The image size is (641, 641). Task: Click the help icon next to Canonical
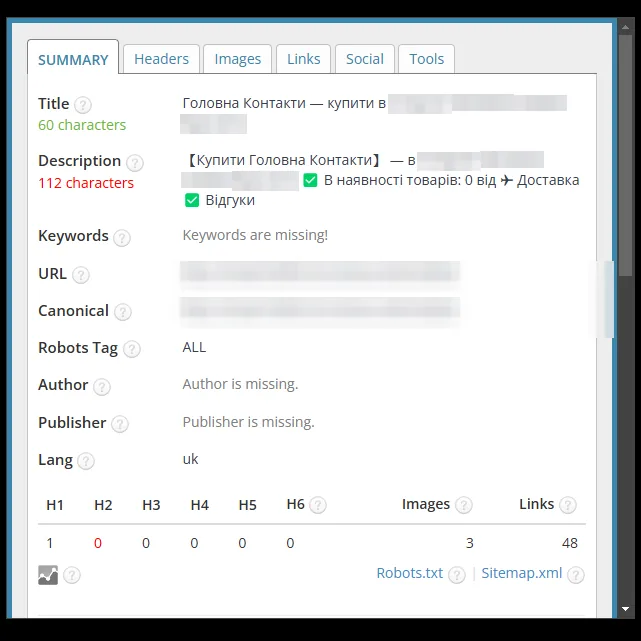click(123, 312)
